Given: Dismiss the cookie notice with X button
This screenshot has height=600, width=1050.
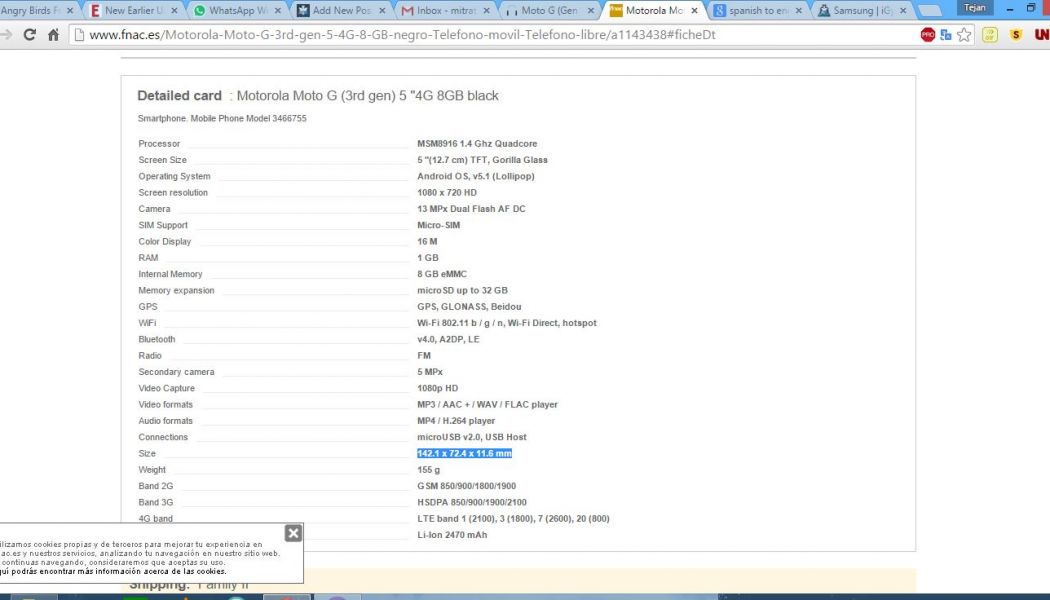Looking at the screenshot, I should tap(293, 533).
